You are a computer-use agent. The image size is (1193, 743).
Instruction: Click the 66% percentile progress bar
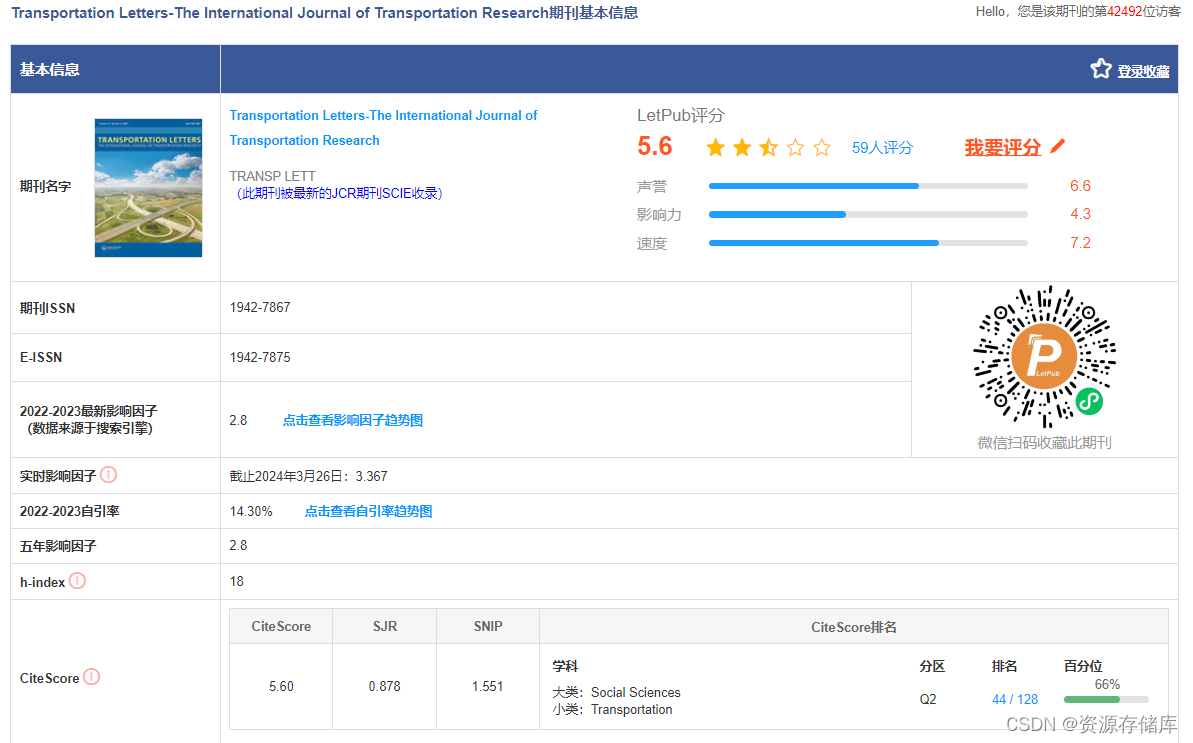pos(1106,699)
